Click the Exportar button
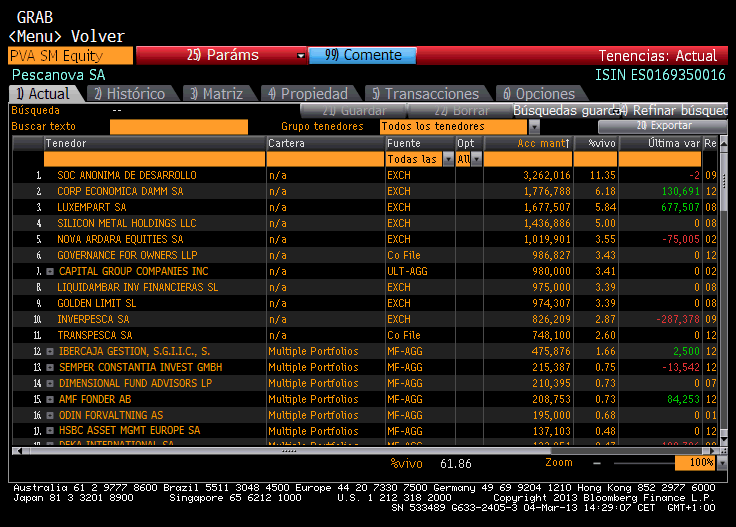Image resolution: width=736 pixels, height=527 pixels. (x=663, y=126)
